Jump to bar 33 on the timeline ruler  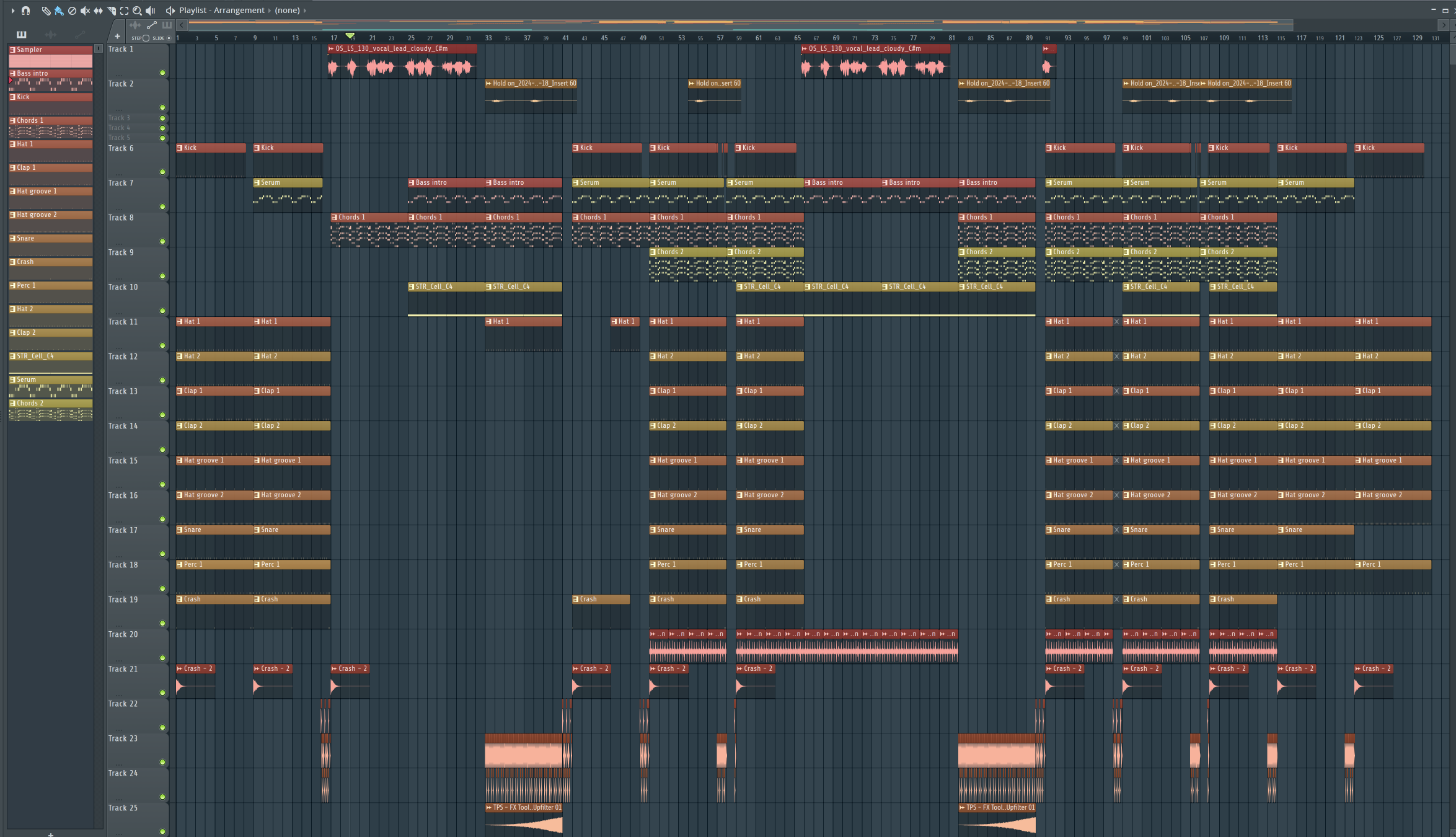488,38
